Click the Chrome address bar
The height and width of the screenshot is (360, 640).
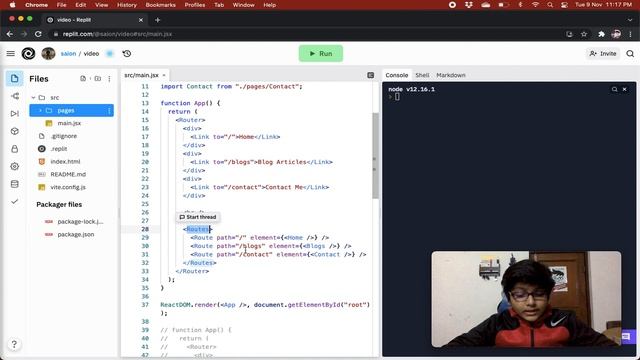point(306,34)
